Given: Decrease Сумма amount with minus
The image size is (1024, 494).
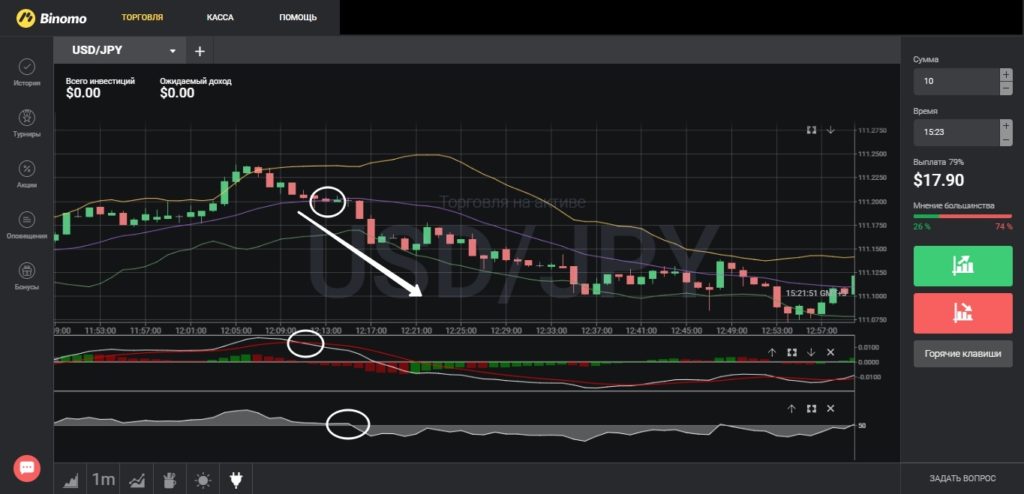Looking at the screenshot, I should 1006,88.
